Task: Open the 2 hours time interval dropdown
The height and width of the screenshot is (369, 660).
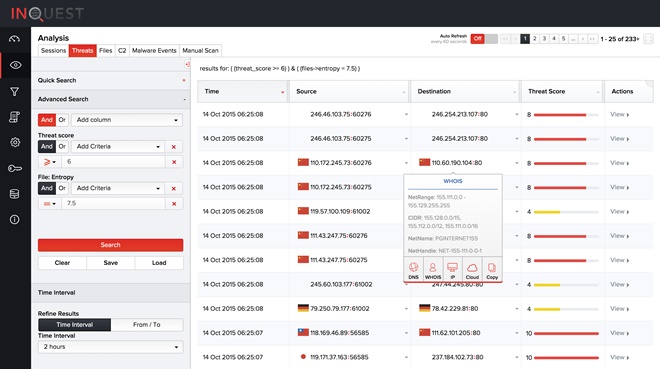Action: click(x=110, y=347)
